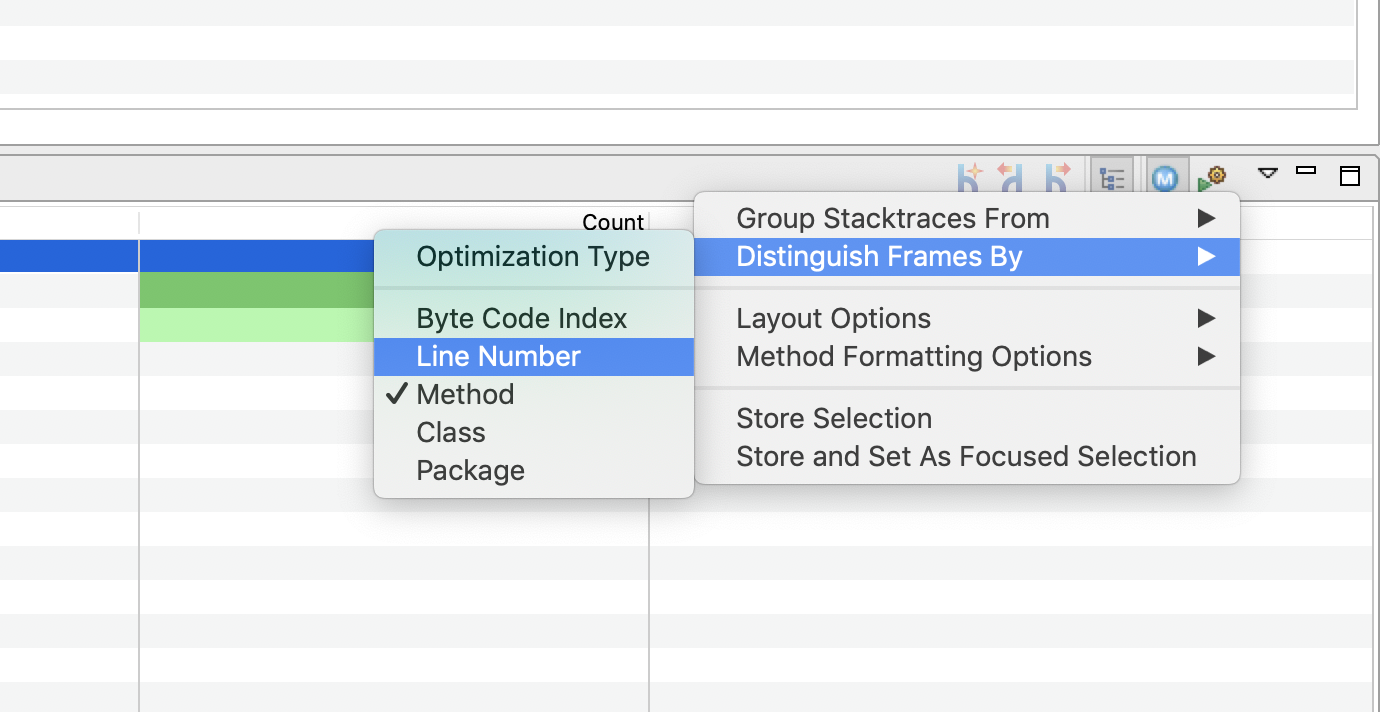Viewport: 1380px width, 712px height.
Task: Click the d icon with left arrow
Action: point(1012,177)
